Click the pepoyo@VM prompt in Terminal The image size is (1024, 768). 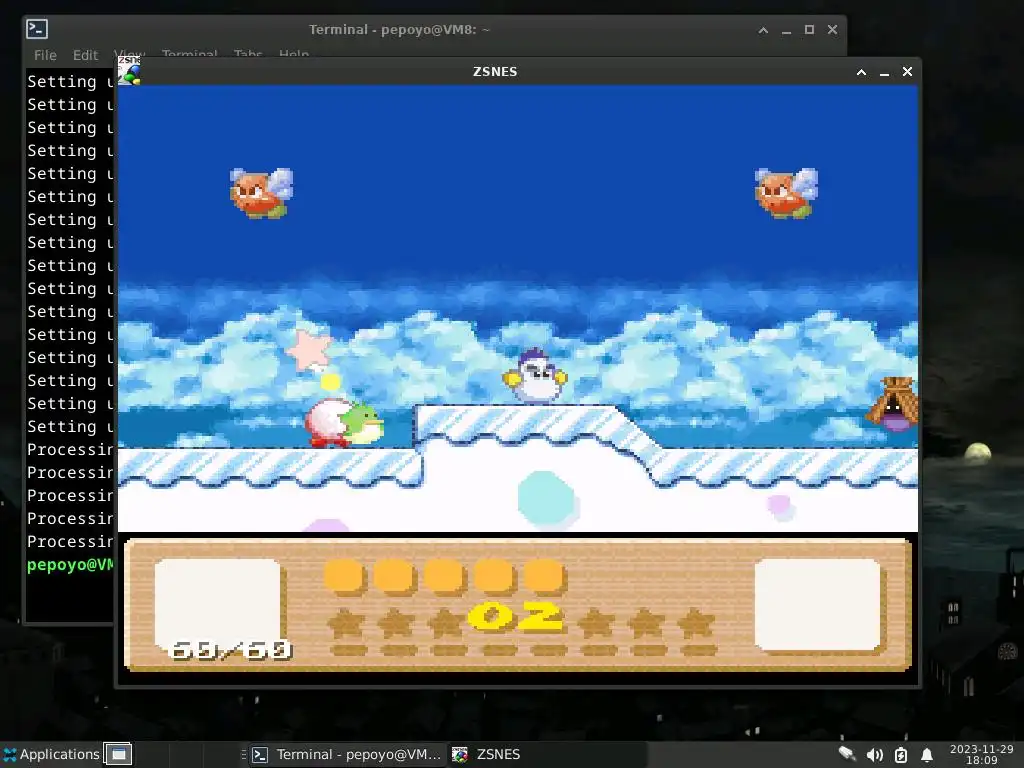(70, 565)
